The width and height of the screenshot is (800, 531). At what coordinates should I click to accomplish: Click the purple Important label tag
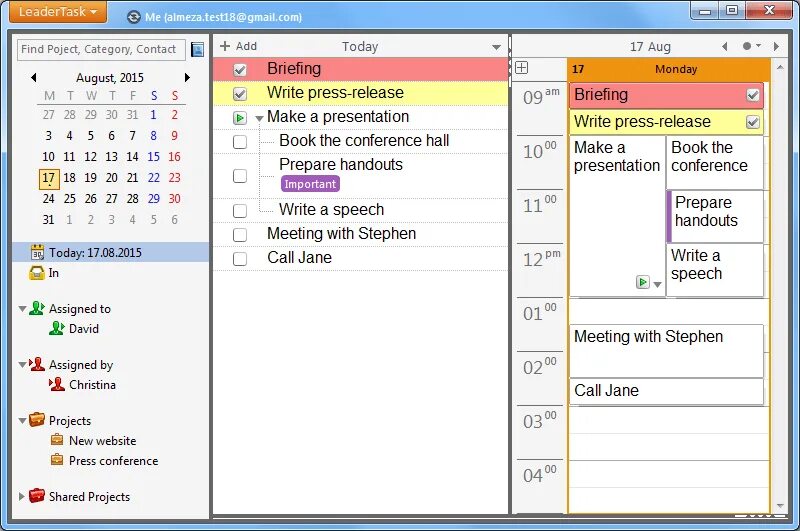[x=310, y=184]
